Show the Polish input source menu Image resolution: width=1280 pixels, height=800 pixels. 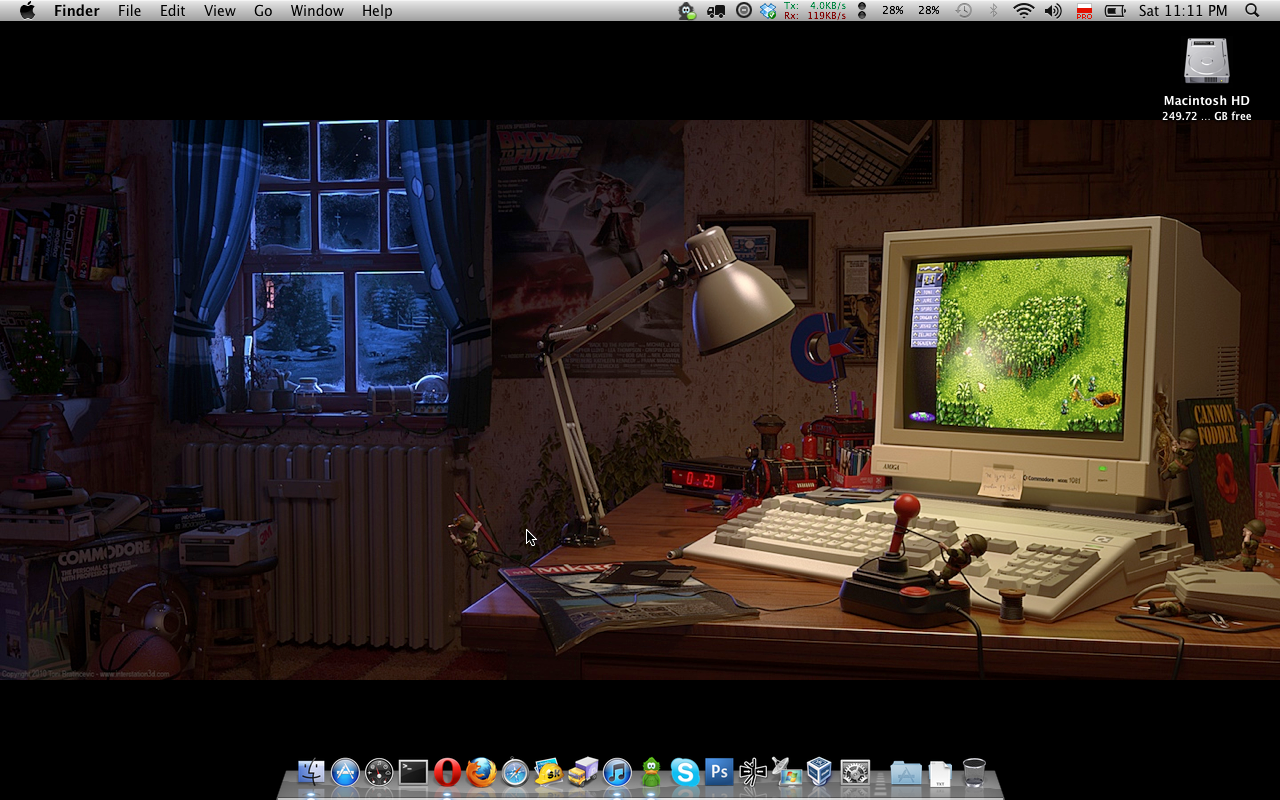[1084, 11]
